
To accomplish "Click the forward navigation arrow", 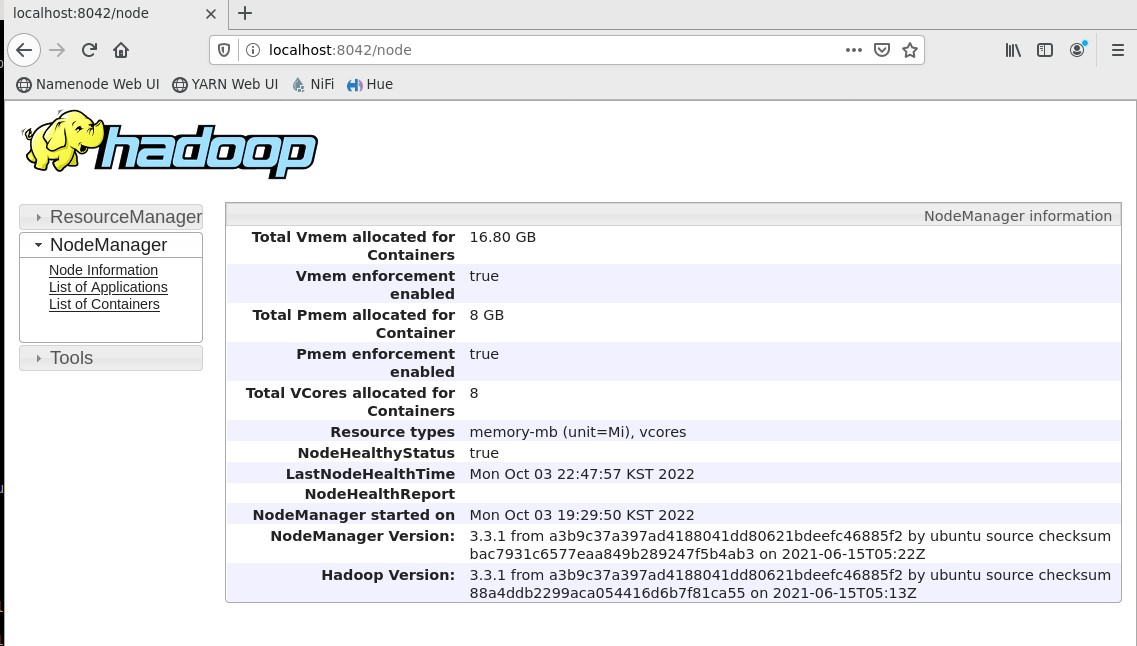I will point(57,50).
